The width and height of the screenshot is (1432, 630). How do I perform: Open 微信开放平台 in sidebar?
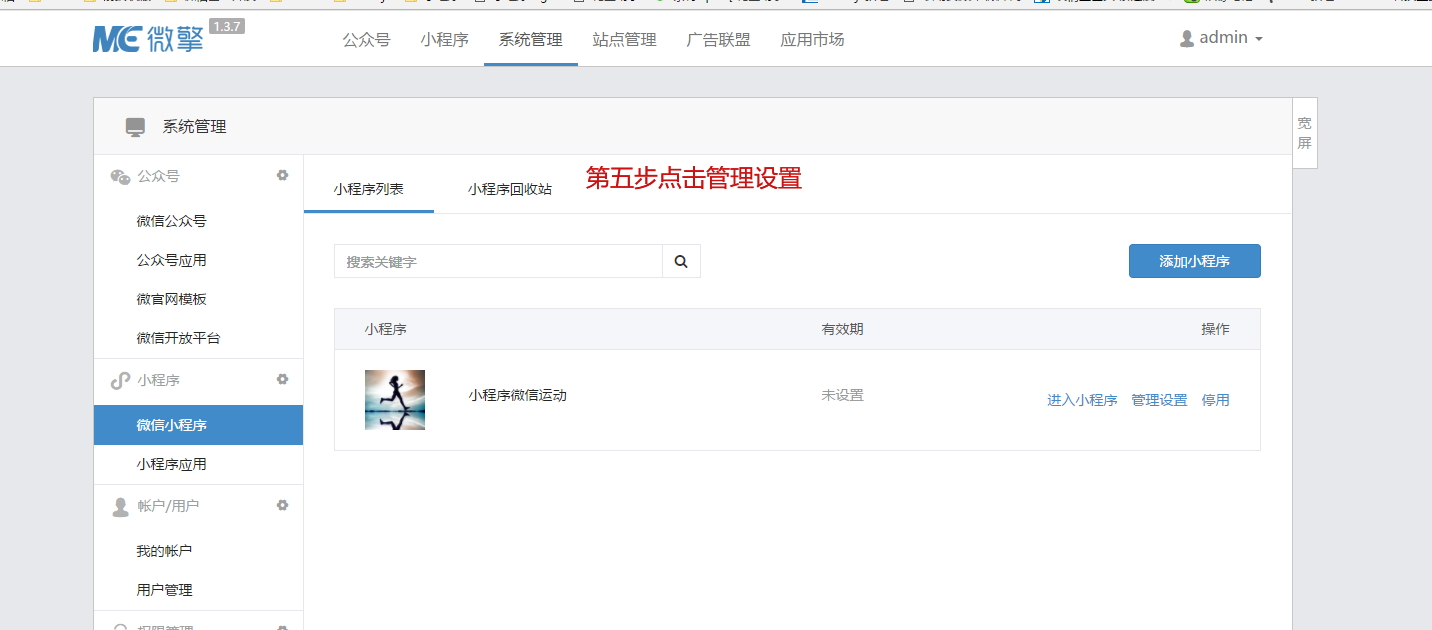point(178,338)
